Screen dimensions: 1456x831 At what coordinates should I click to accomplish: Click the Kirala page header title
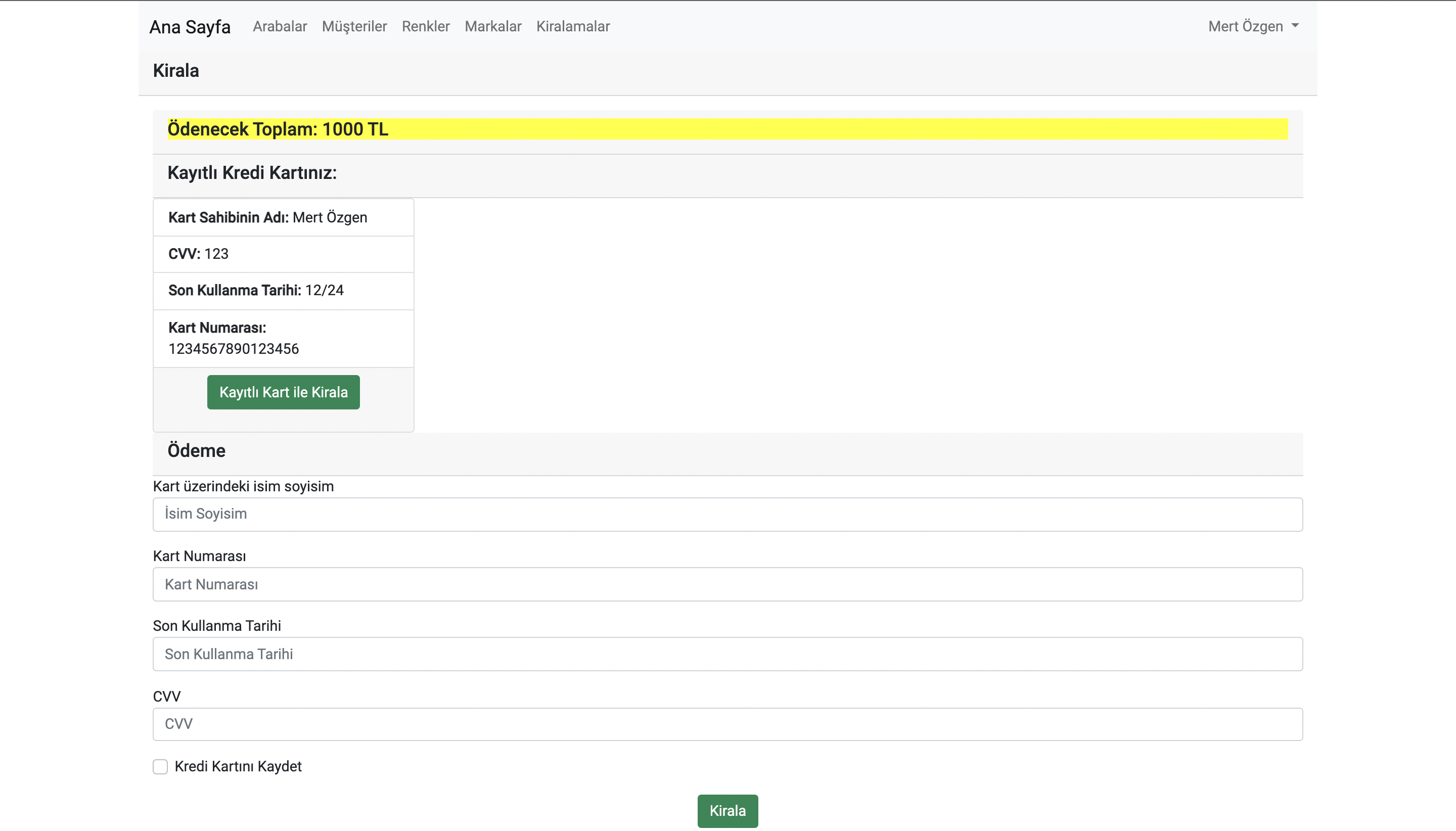point(176,71)
